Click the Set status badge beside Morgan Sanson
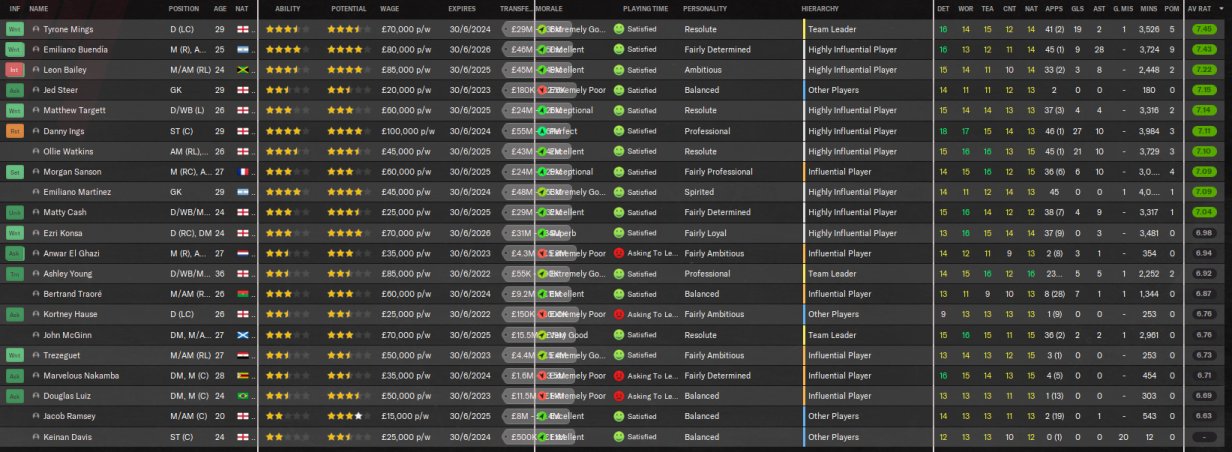 tap(14, 172)
